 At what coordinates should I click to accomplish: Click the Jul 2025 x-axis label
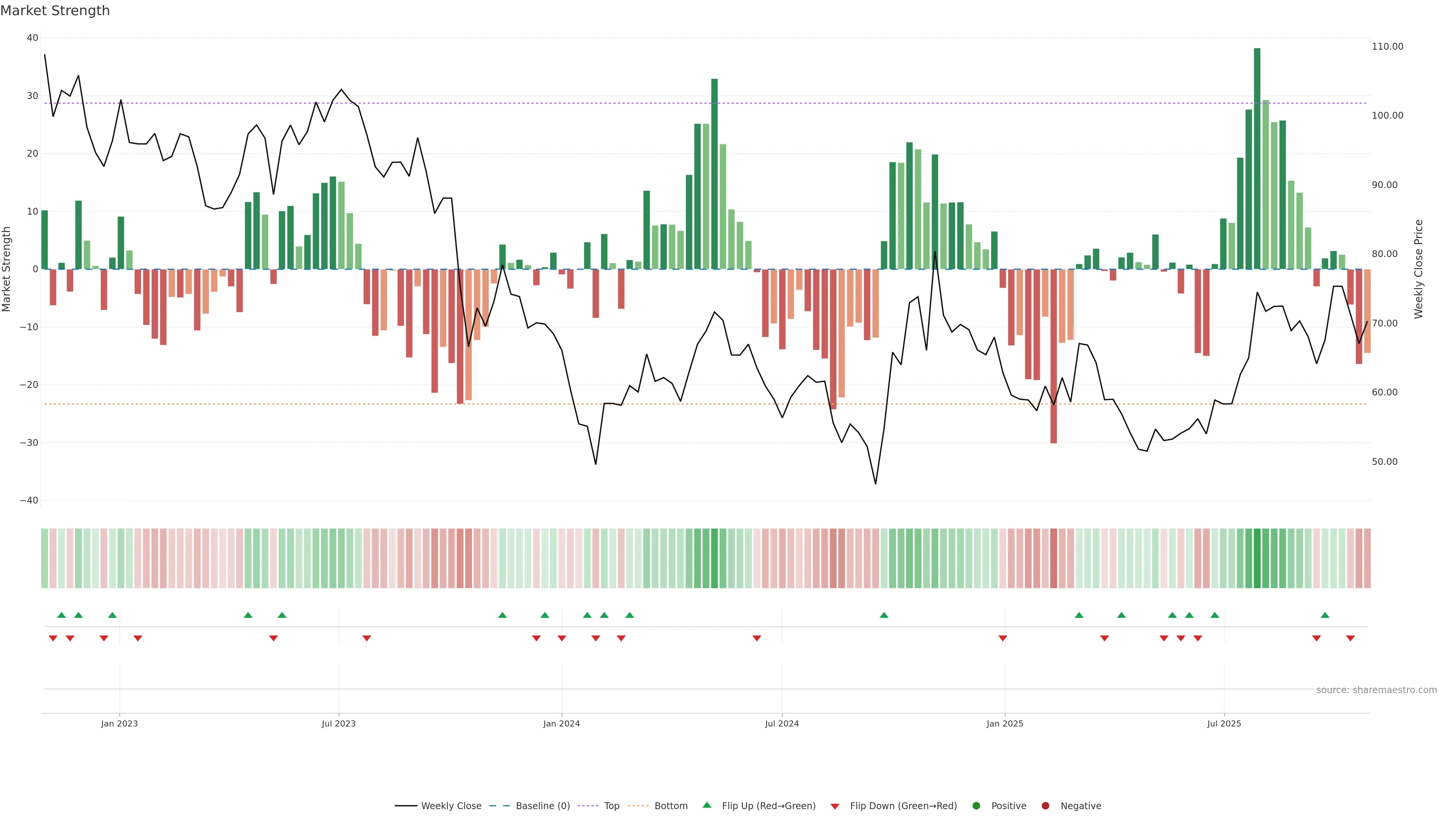coord(1224,723)
